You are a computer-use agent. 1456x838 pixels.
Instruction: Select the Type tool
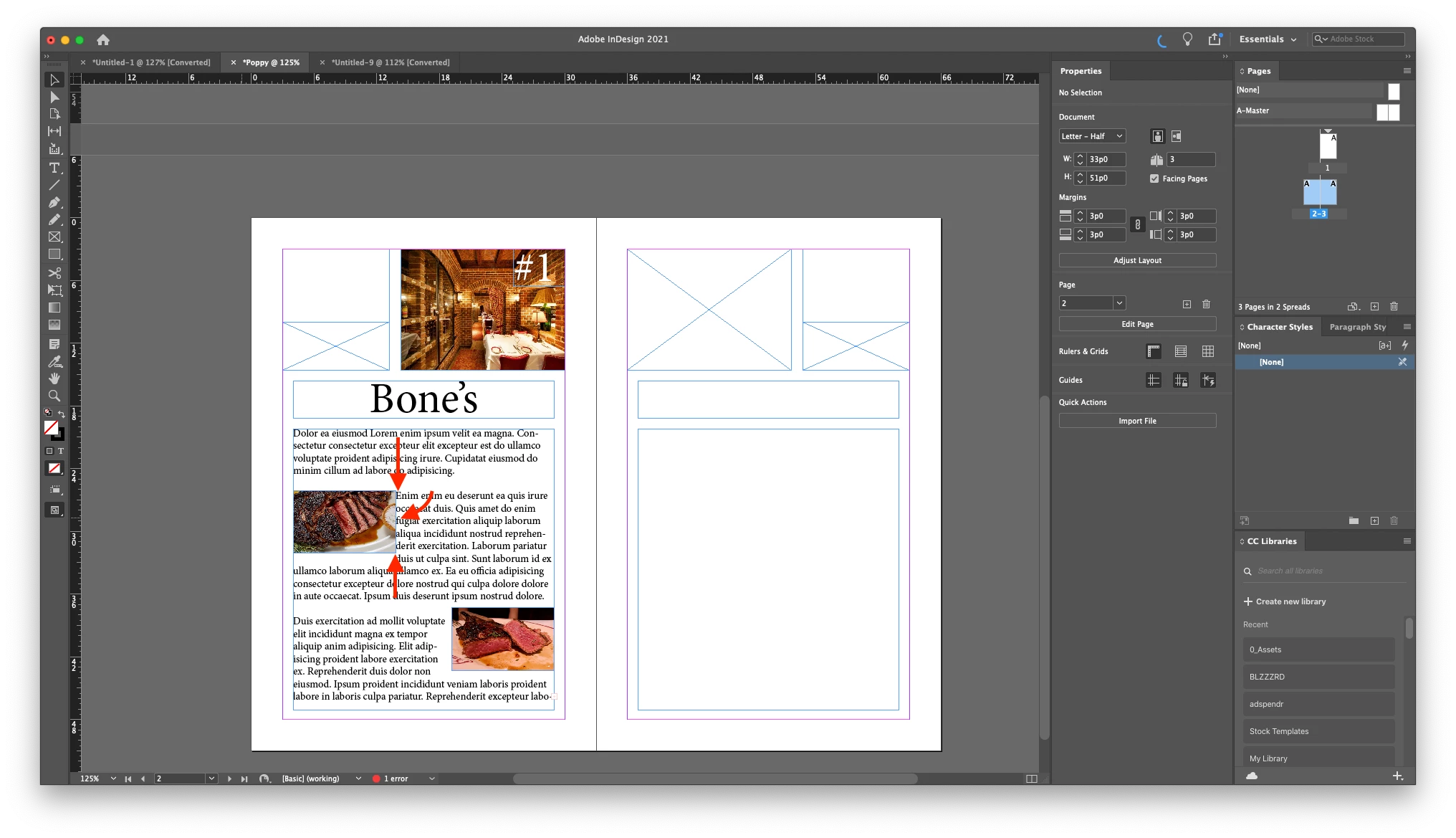click(54, 168)
